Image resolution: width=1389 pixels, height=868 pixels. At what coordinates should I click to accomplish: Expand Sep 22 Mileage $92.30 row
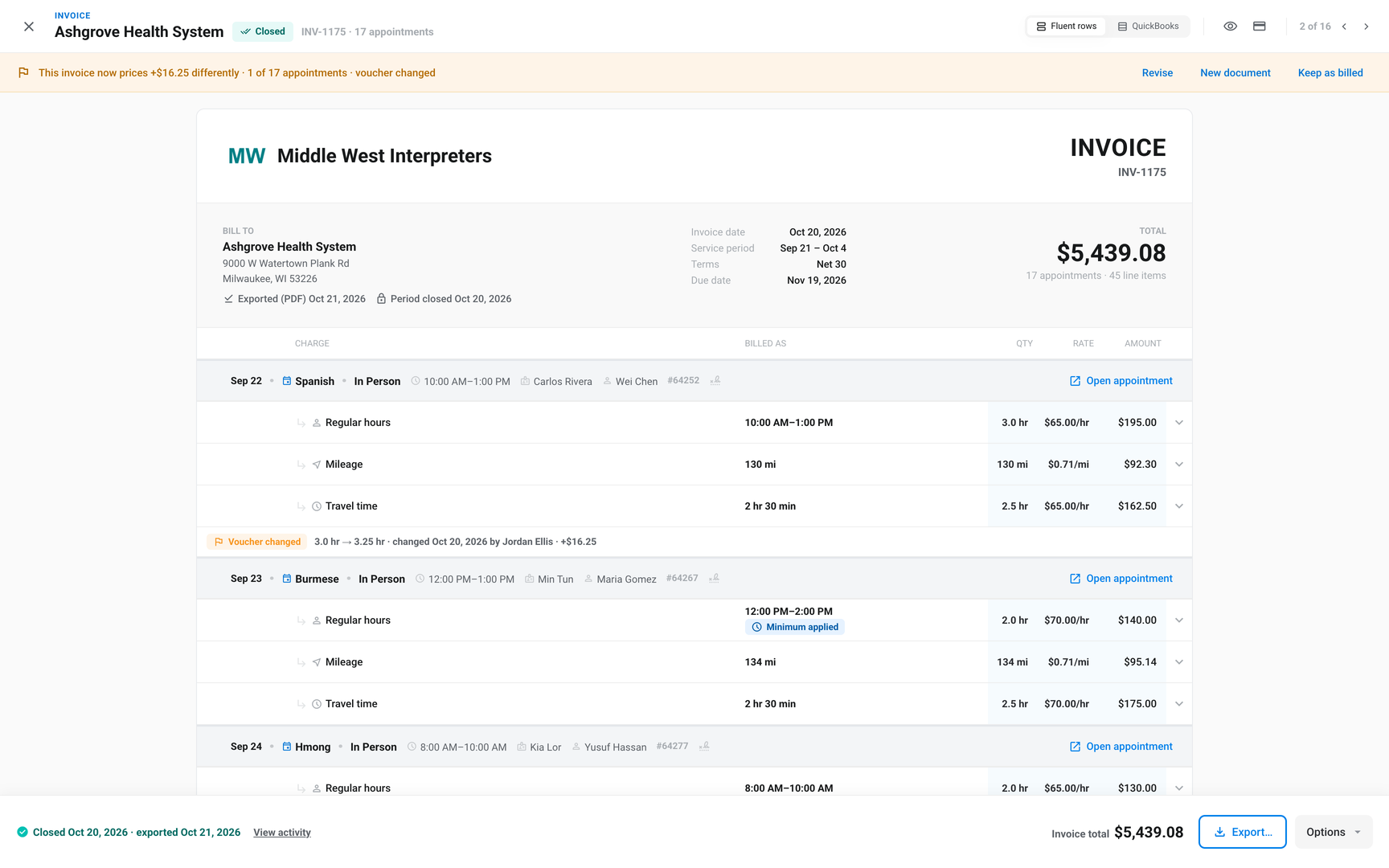[1179, 465]
